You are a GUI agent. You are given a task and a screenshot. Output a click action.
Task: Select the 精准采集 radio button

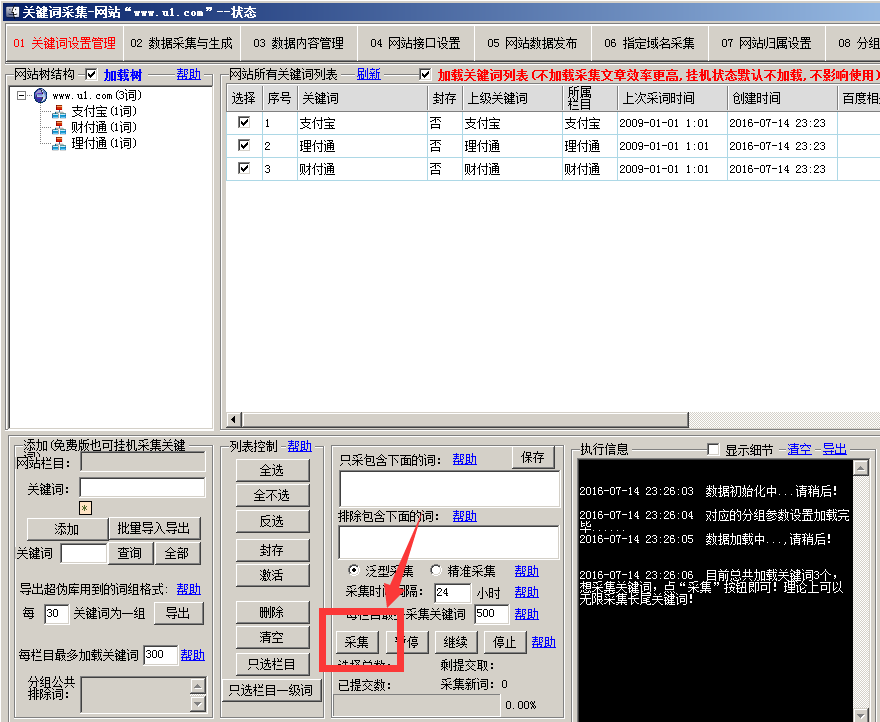436,570
